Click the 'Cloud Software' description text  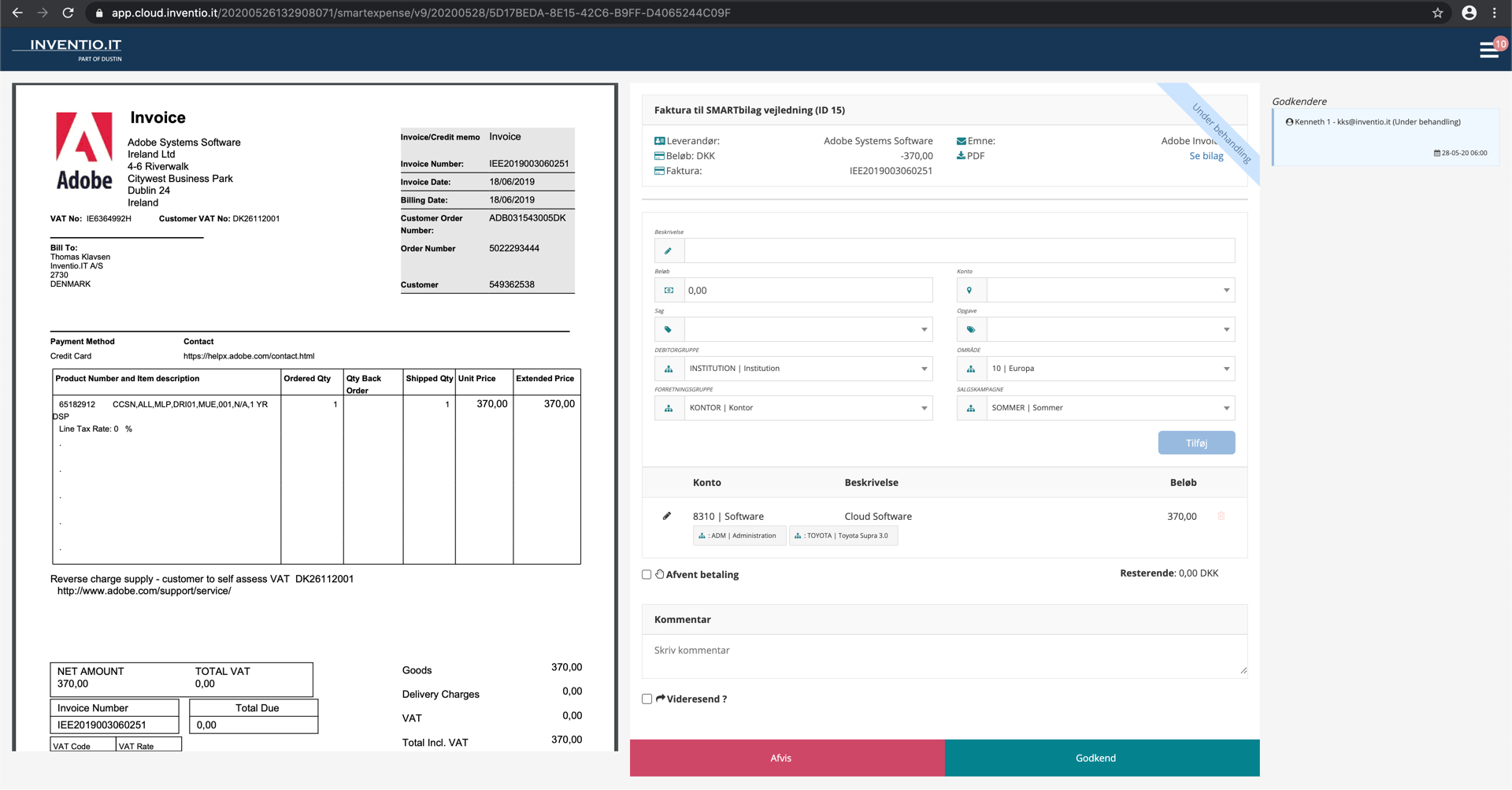pos(878,516)
